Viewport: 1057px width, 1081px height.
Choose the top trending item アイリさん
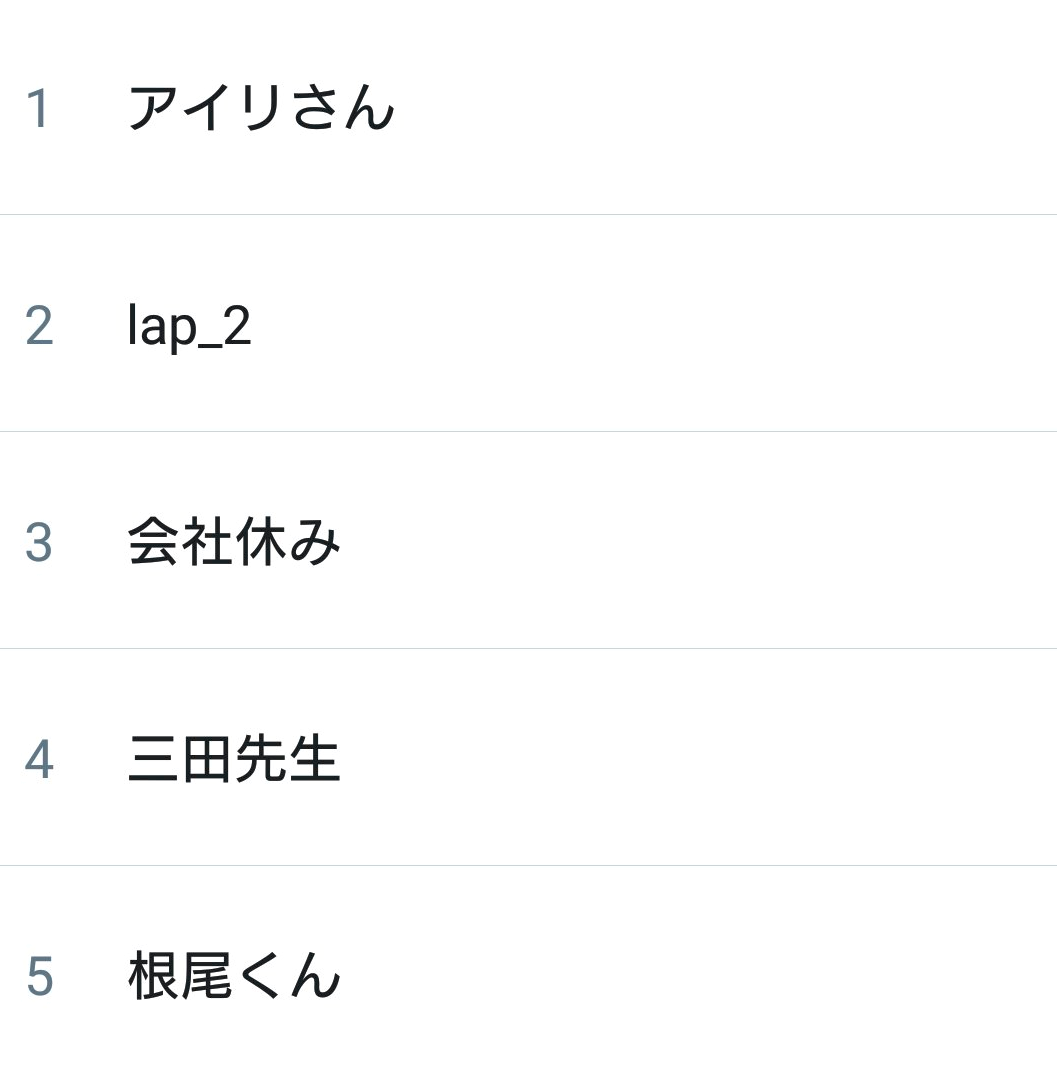261,108
